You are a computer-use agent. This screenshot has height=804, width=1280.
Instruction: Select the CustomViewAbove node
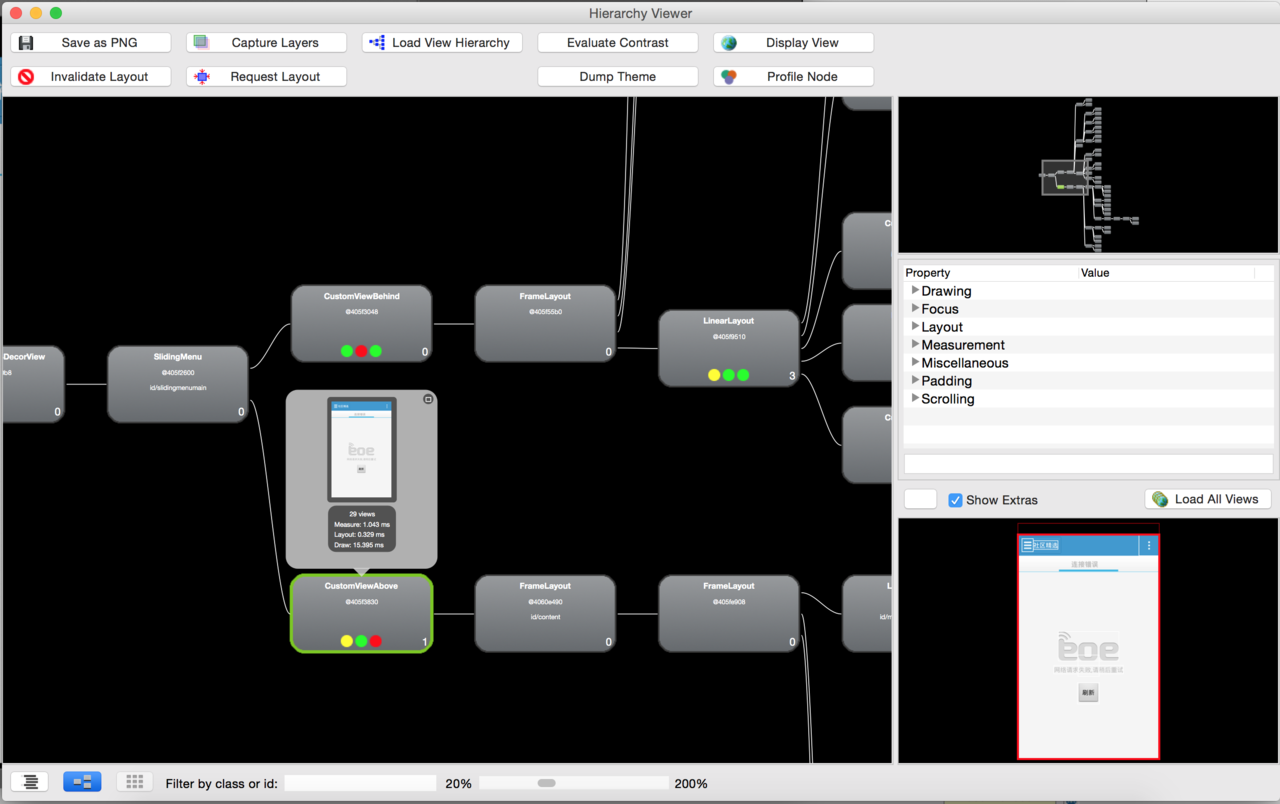[x=361, y=613]
